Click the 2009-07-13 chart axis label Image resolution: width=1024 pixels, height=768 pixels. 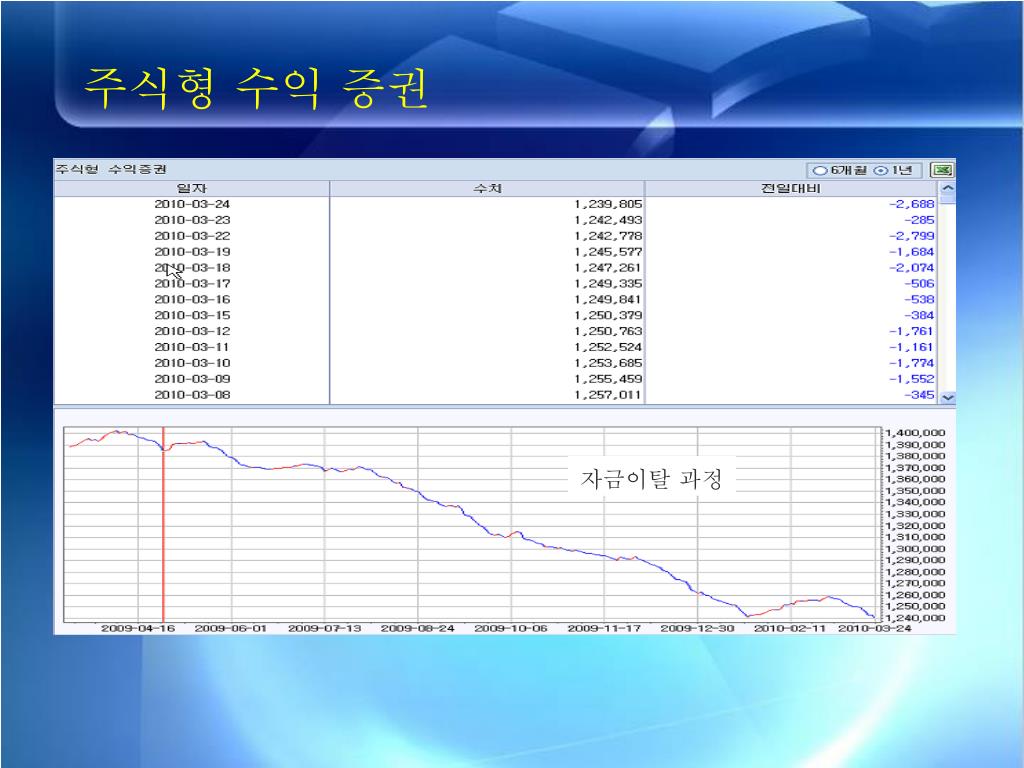click(325, 628)
